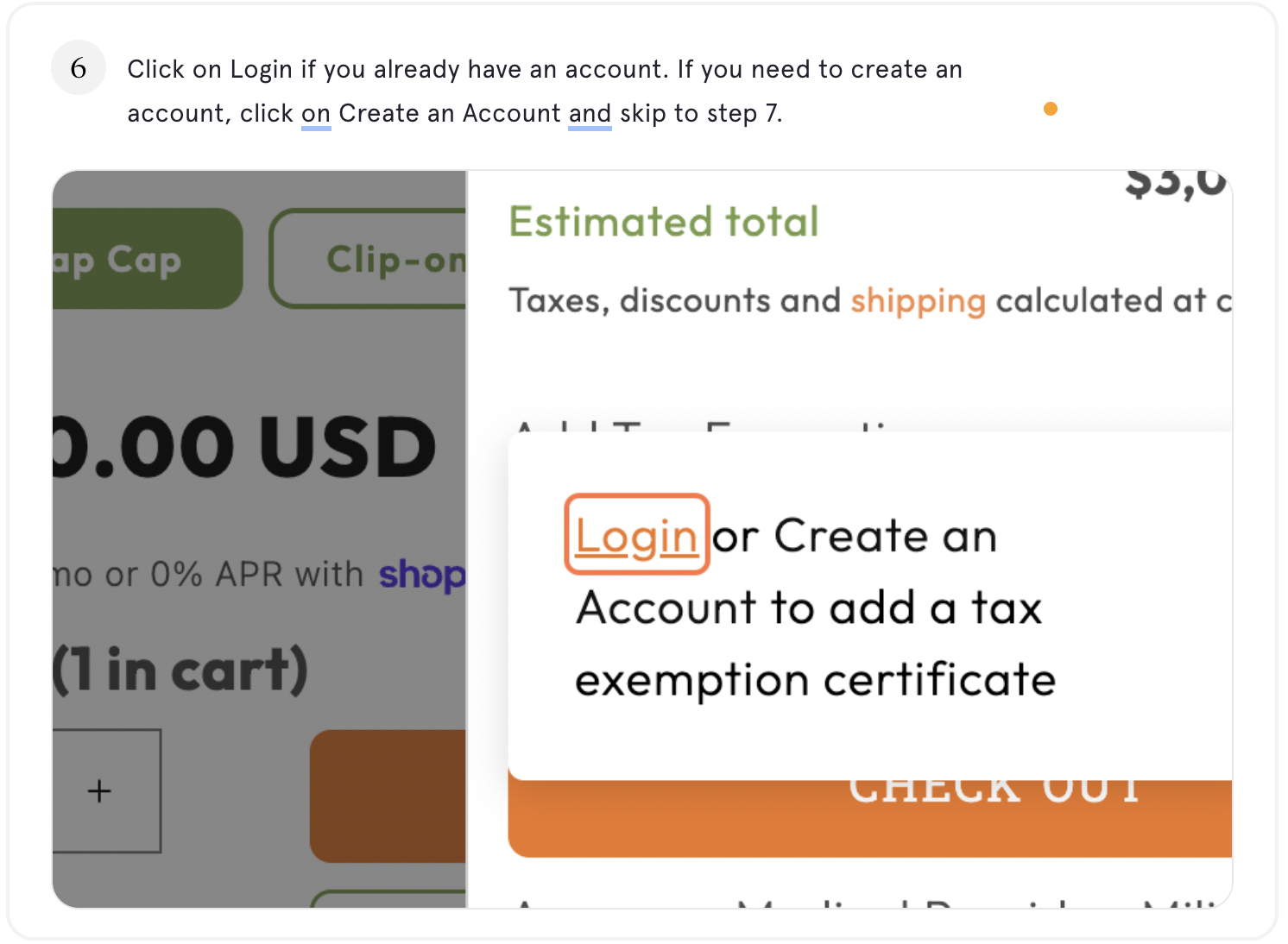1288x944 pixels.
Task: Click the "Taxes, discounts and" text
Action: pos(674,301)
